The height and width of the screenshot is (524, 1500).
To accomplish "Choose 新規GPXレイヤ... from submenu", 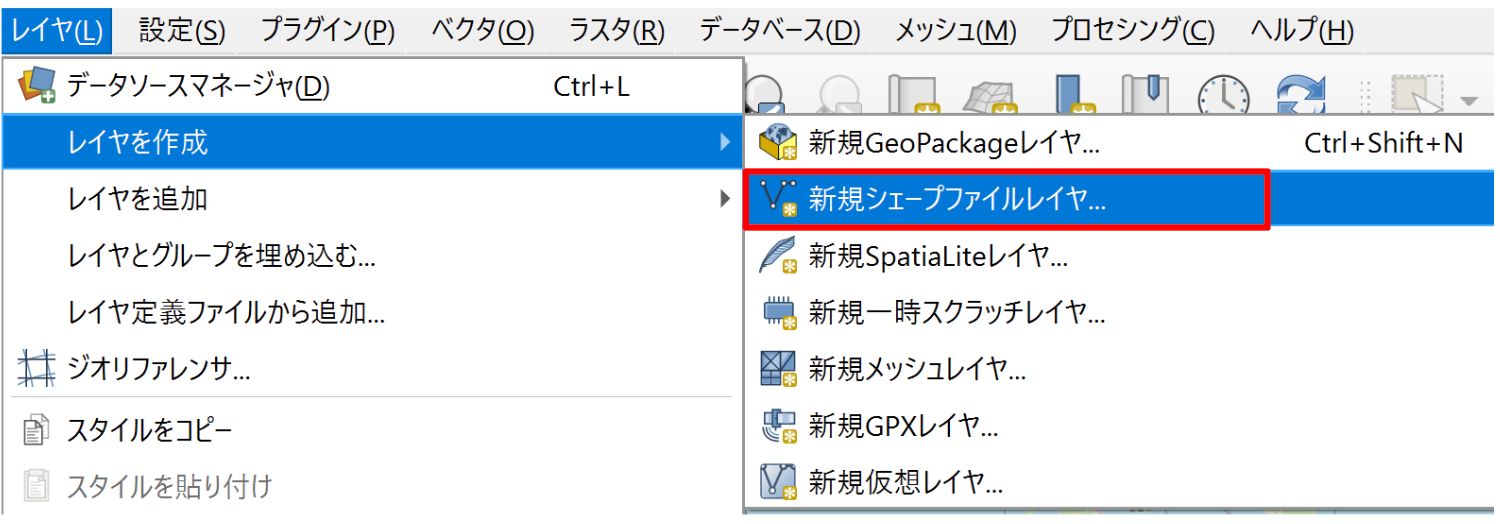I will 1120,427.
